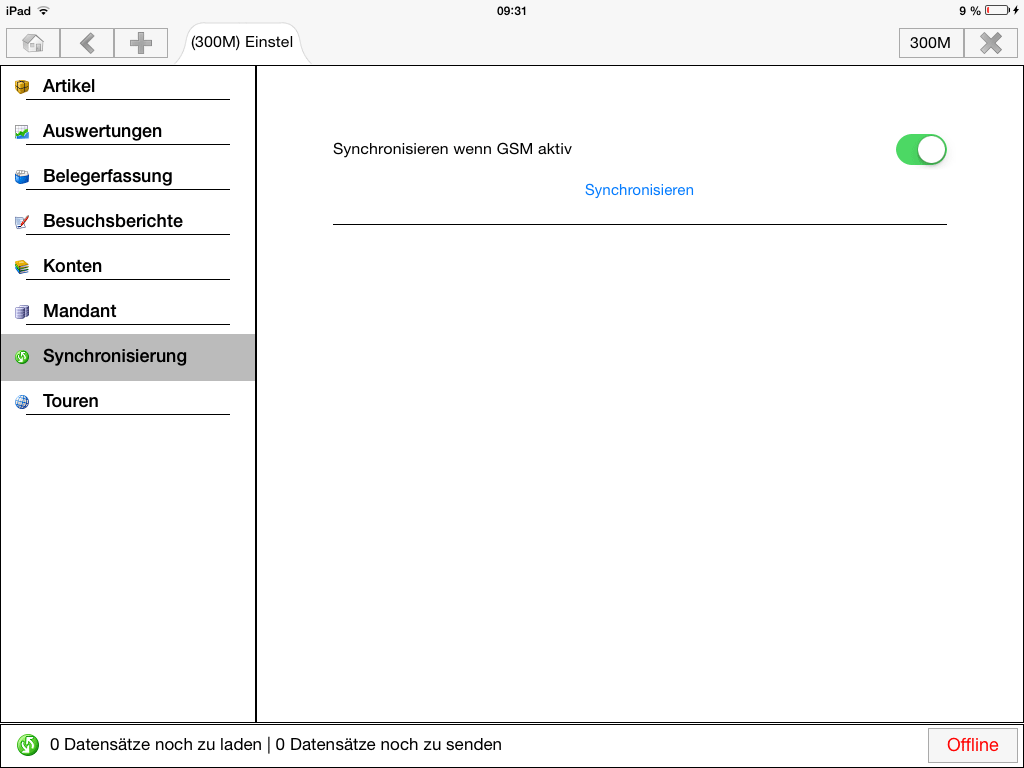
Task: Click the status bar sync icon
Action: 28,744
